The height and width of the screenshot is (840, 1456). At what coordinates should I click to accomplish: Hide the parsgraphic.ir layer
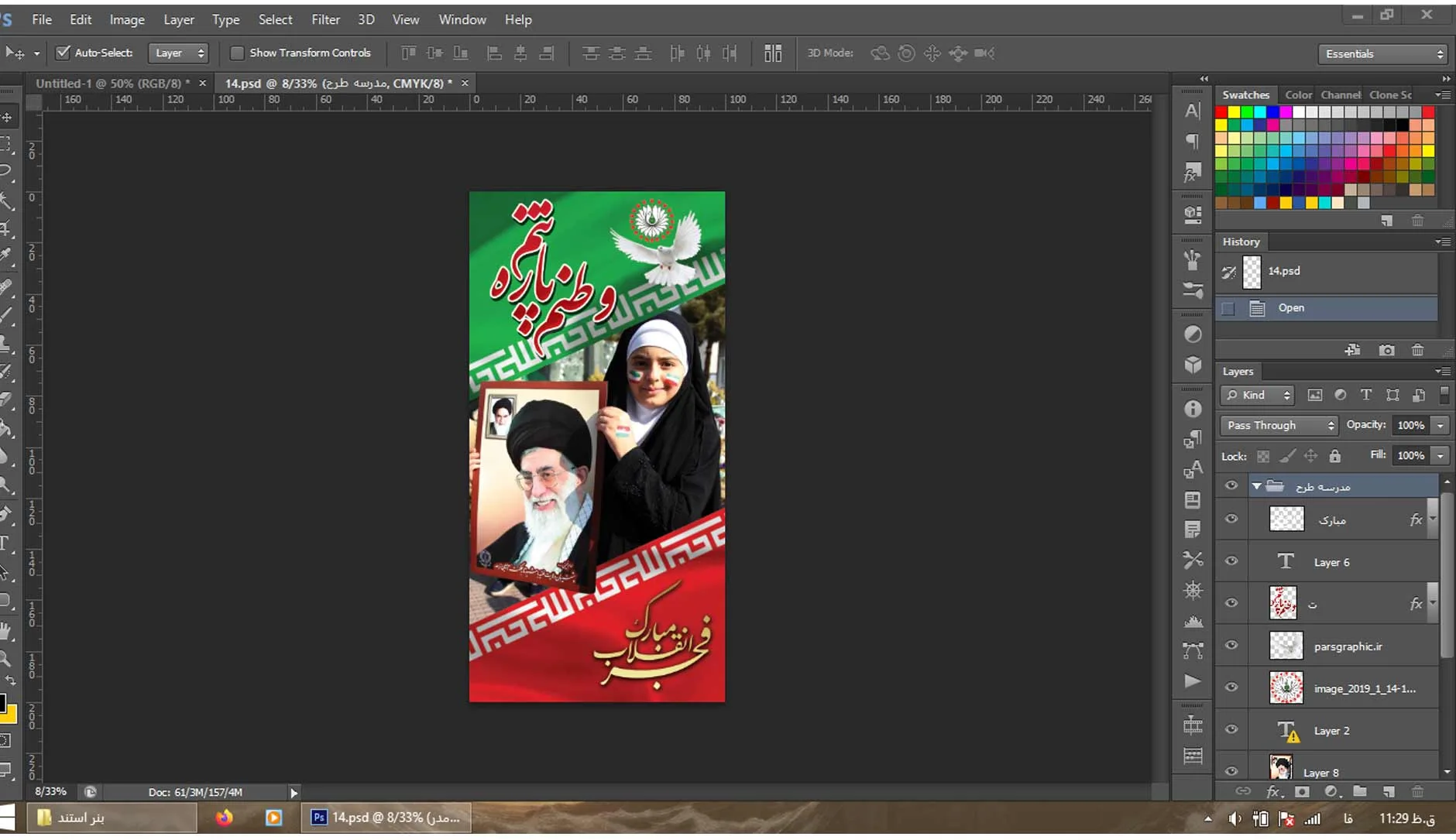coord(1231,645)
